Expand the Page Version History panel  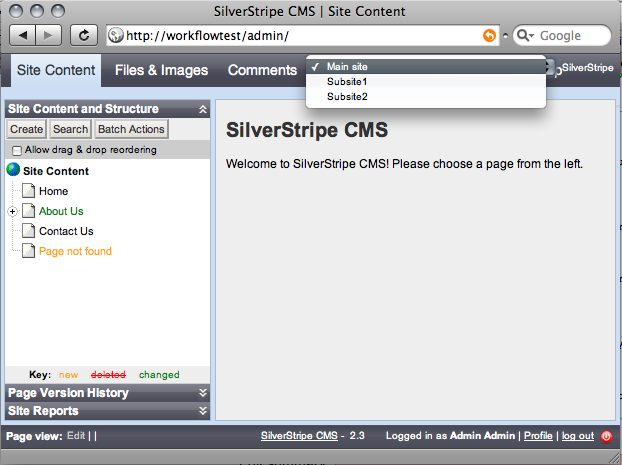(203, 393)
